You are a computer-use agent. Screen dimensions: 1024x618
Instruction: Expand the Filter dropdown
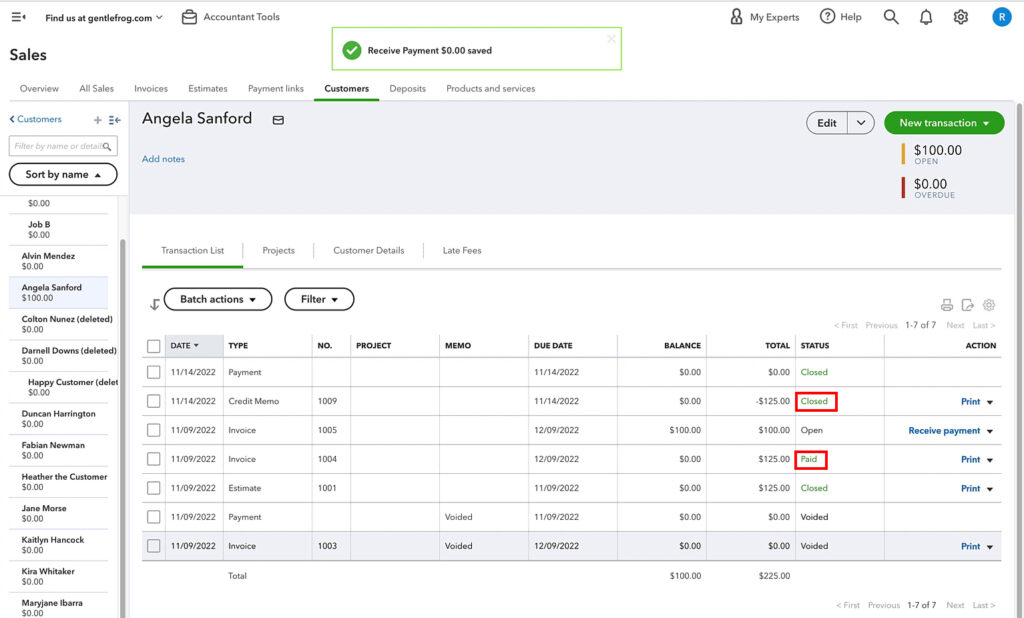coord(318,299)
